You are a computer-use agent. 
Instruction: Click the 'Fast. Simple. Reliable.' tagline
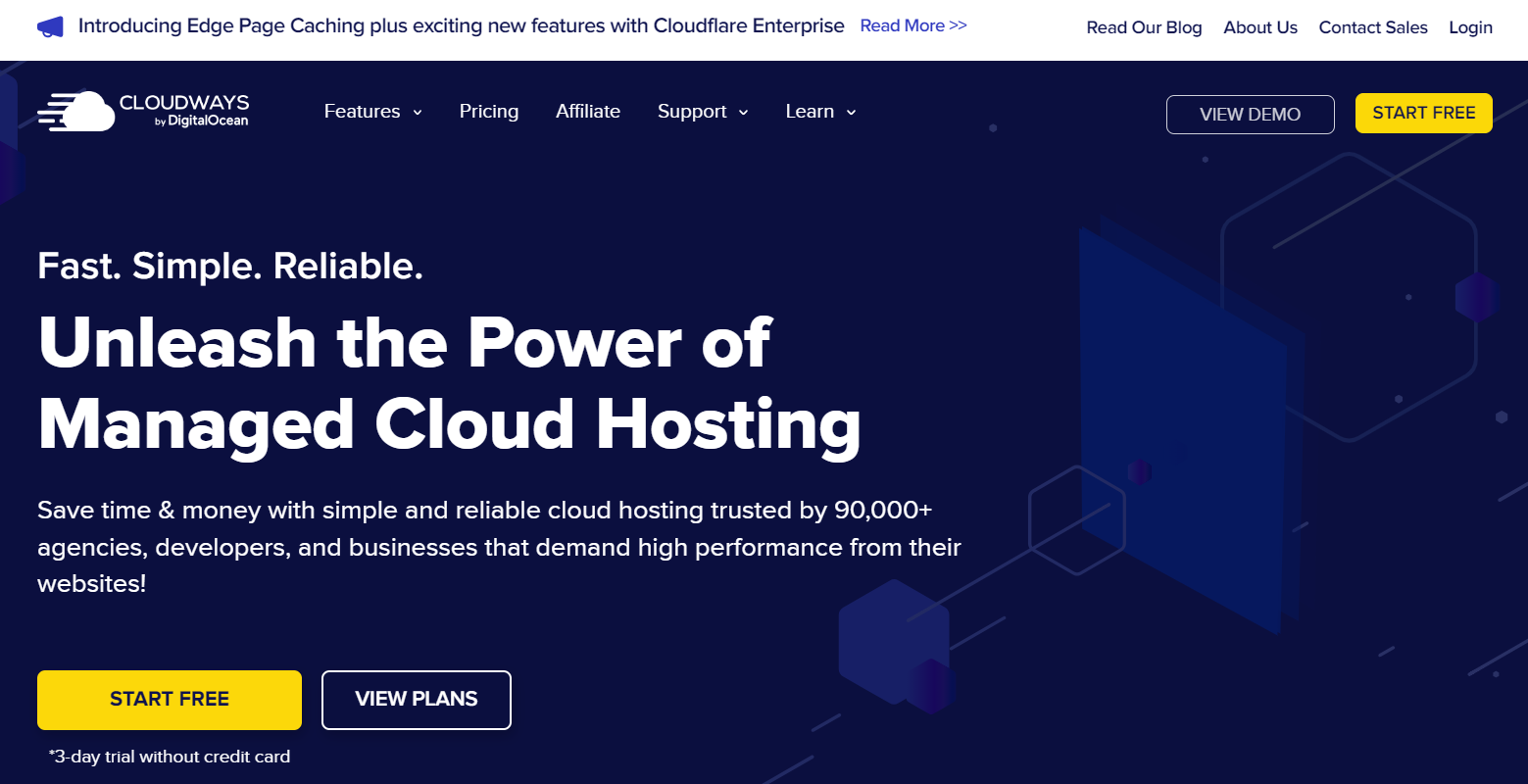230,267
